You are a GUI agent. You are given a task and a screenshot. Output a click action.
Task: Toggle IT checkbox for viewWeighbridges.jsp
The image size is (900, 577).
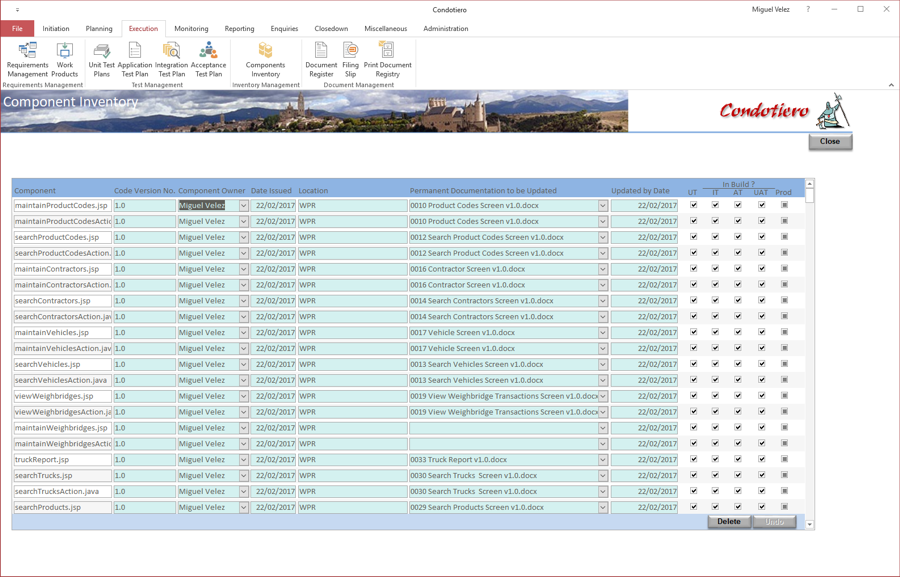coord(715,396)
